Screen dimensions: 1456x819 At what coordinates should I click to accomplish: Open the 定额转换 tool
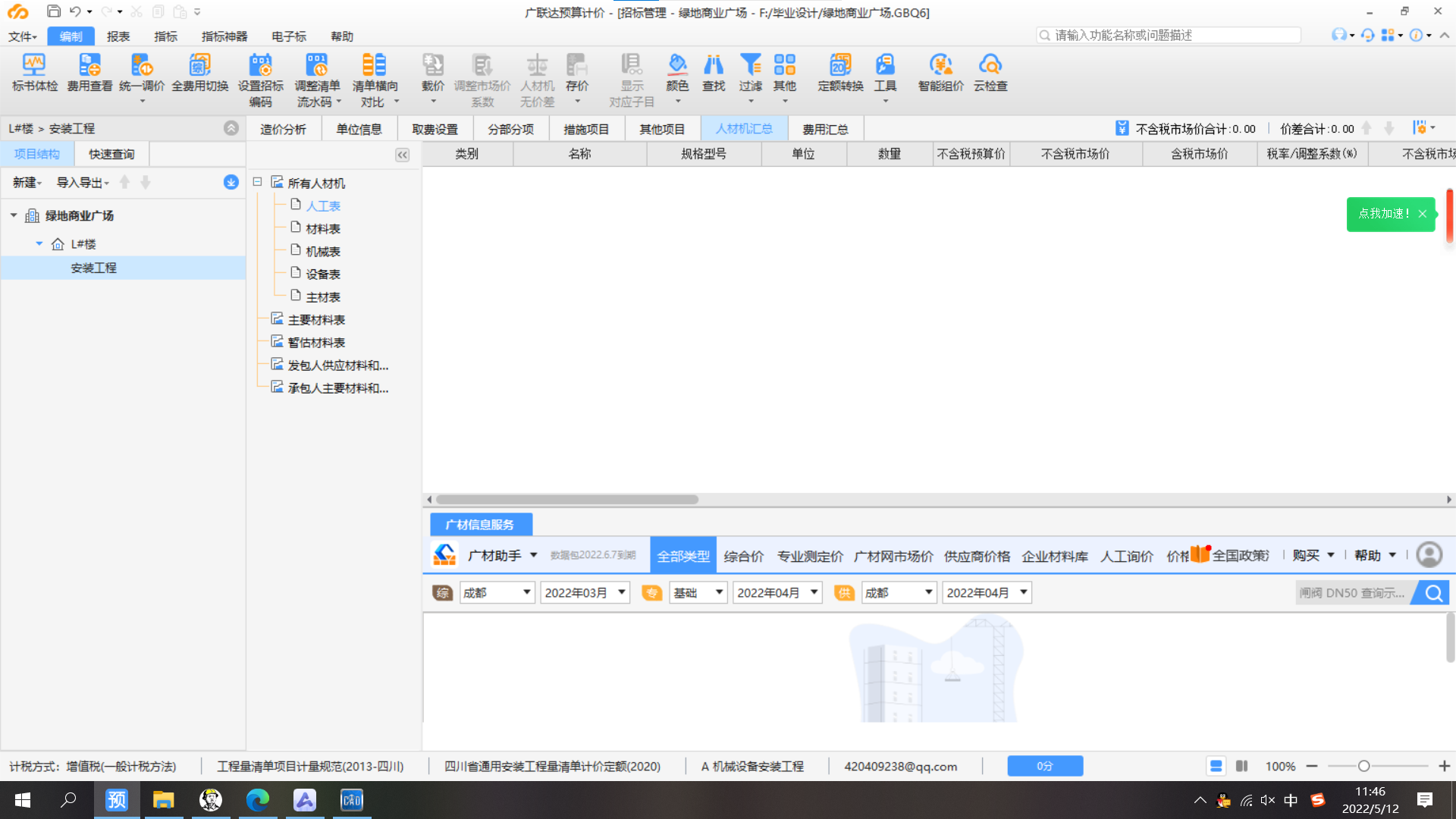point(840,73)
